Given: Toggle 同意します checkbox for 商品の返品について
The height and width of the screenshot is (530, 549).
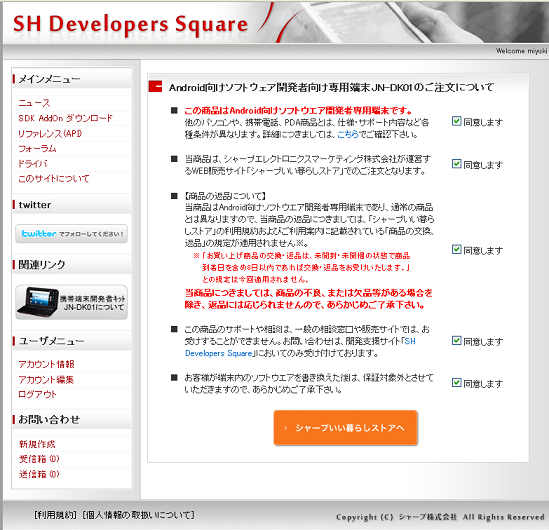Looking at the screenshot, I should coord(457,249).
